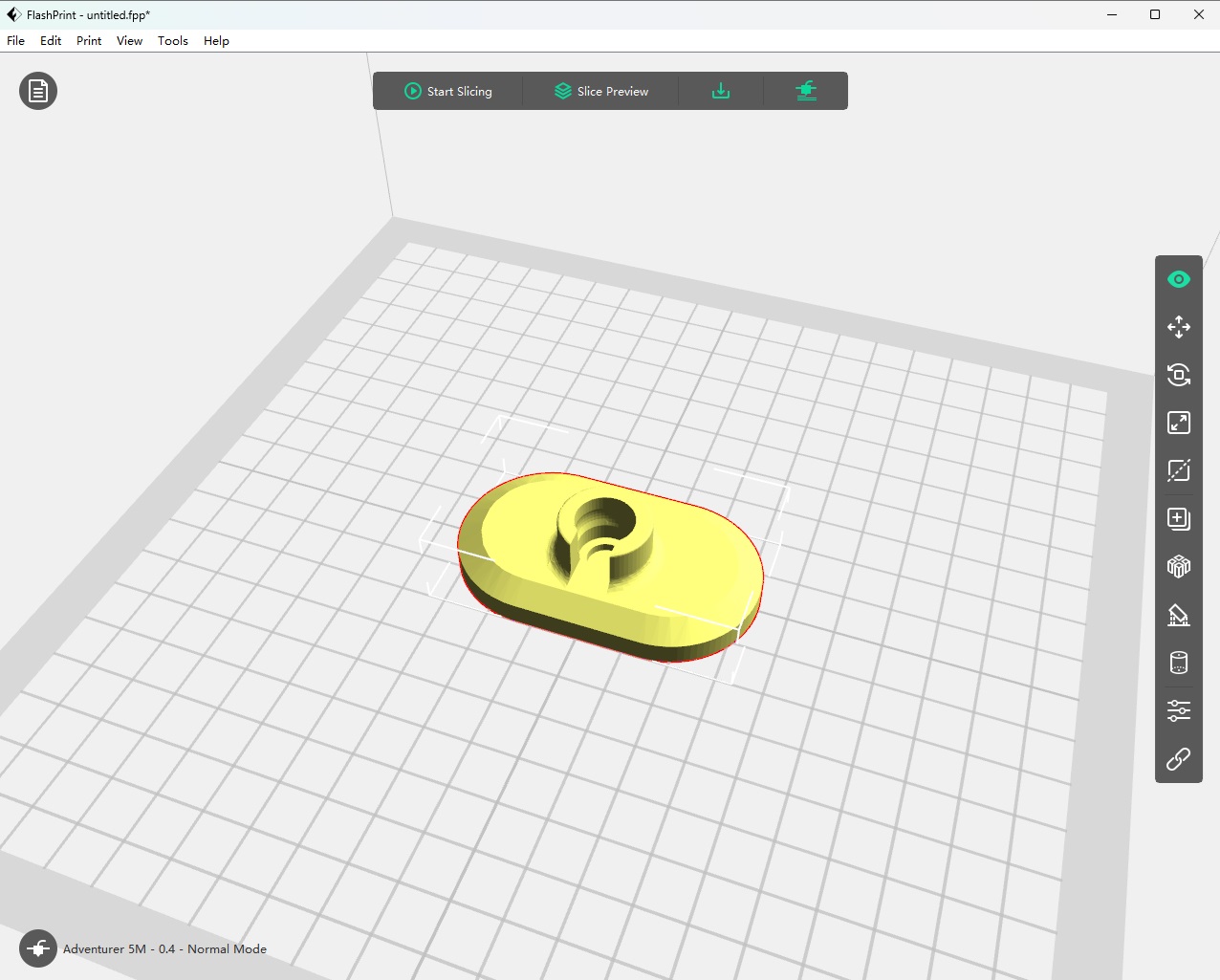Viewport: 1220px width, 980px height.
Task: Select the Scale tool
Action: (1179, 423)
